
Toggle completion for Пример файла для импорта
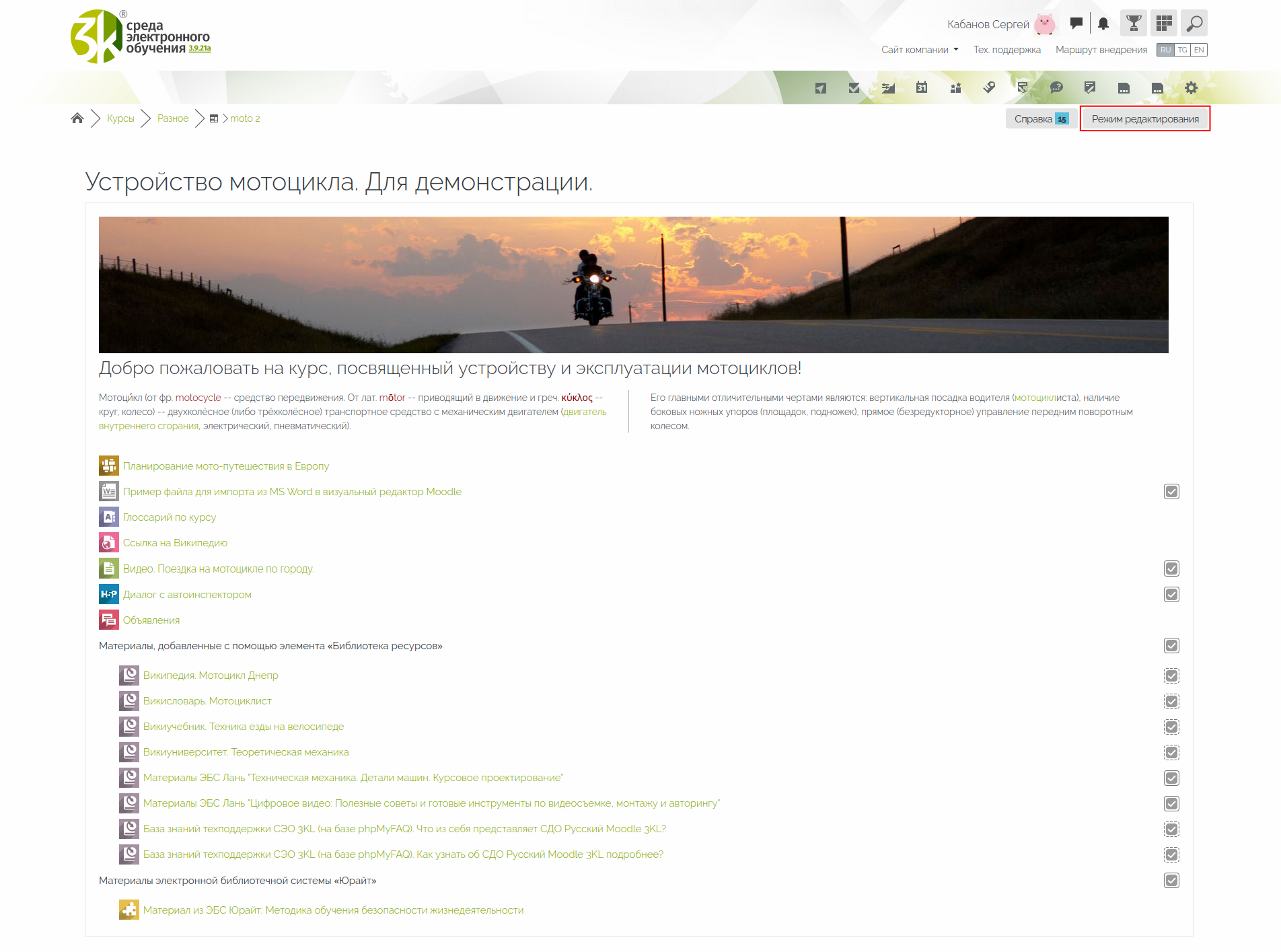pyautogui.click(x=1171, y=492)
